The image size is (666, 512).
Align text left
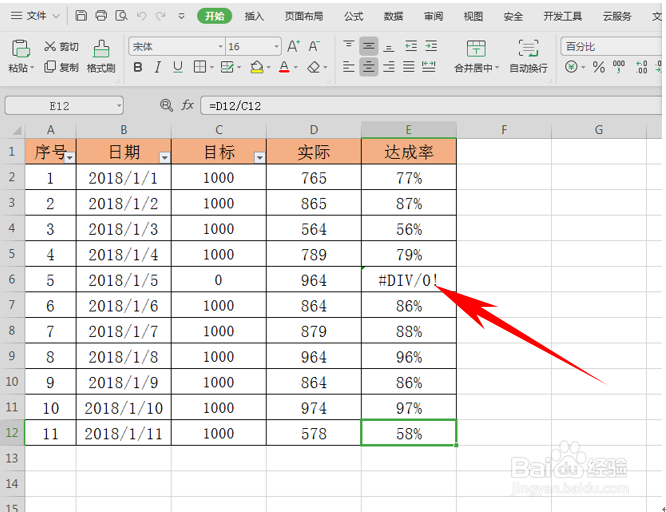(348, 67)
